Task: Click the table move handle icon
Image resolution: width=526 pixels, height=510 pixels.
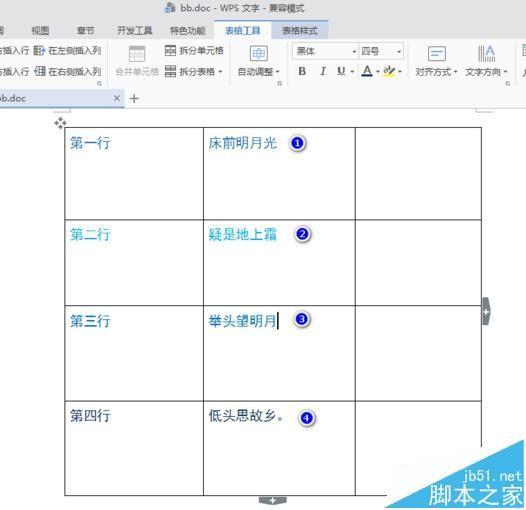Action: click(60, 123)
